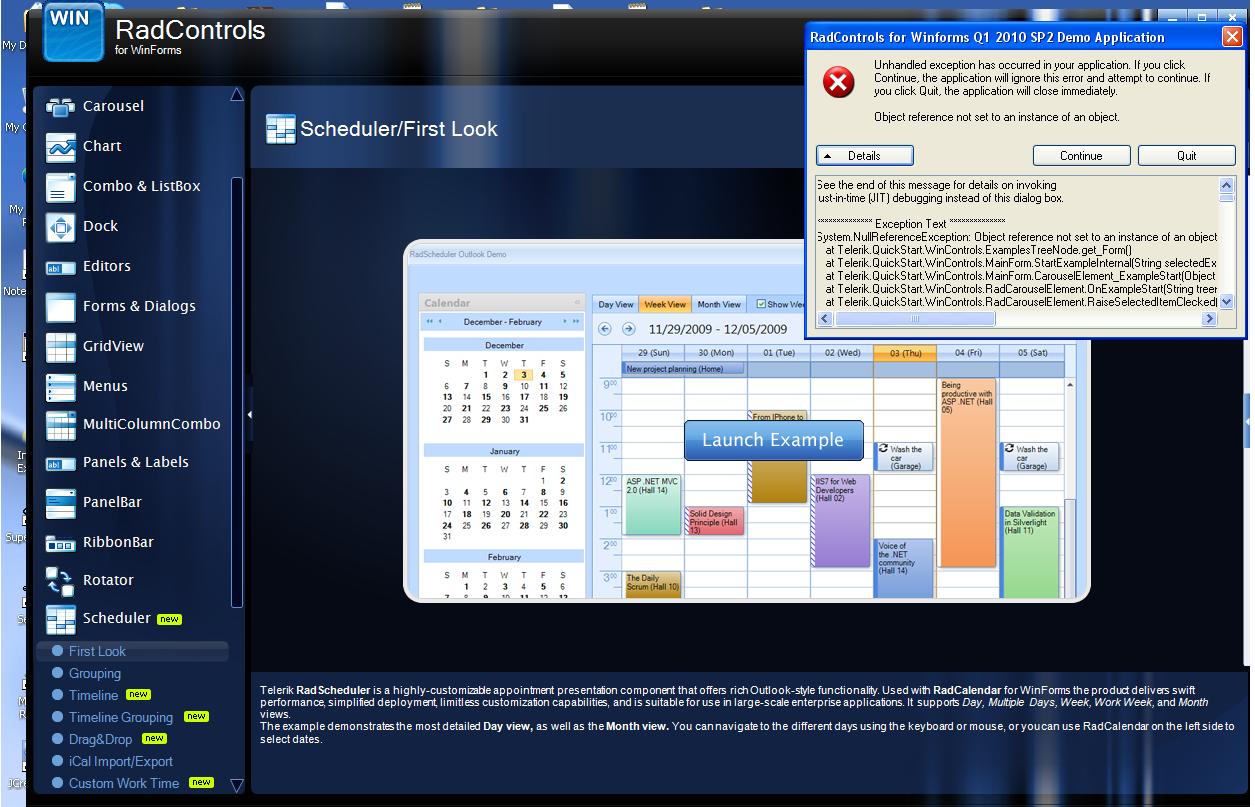This screenshot has width=1255, height=807.
Task: Select 03 (Thu) column header in preview
Action: (904, 353)
